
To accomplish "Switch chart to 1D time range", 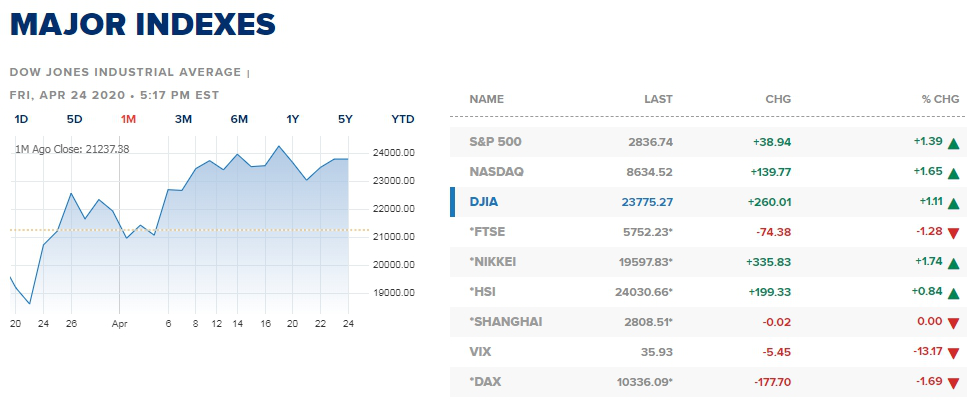I will (x=21, y=119).
